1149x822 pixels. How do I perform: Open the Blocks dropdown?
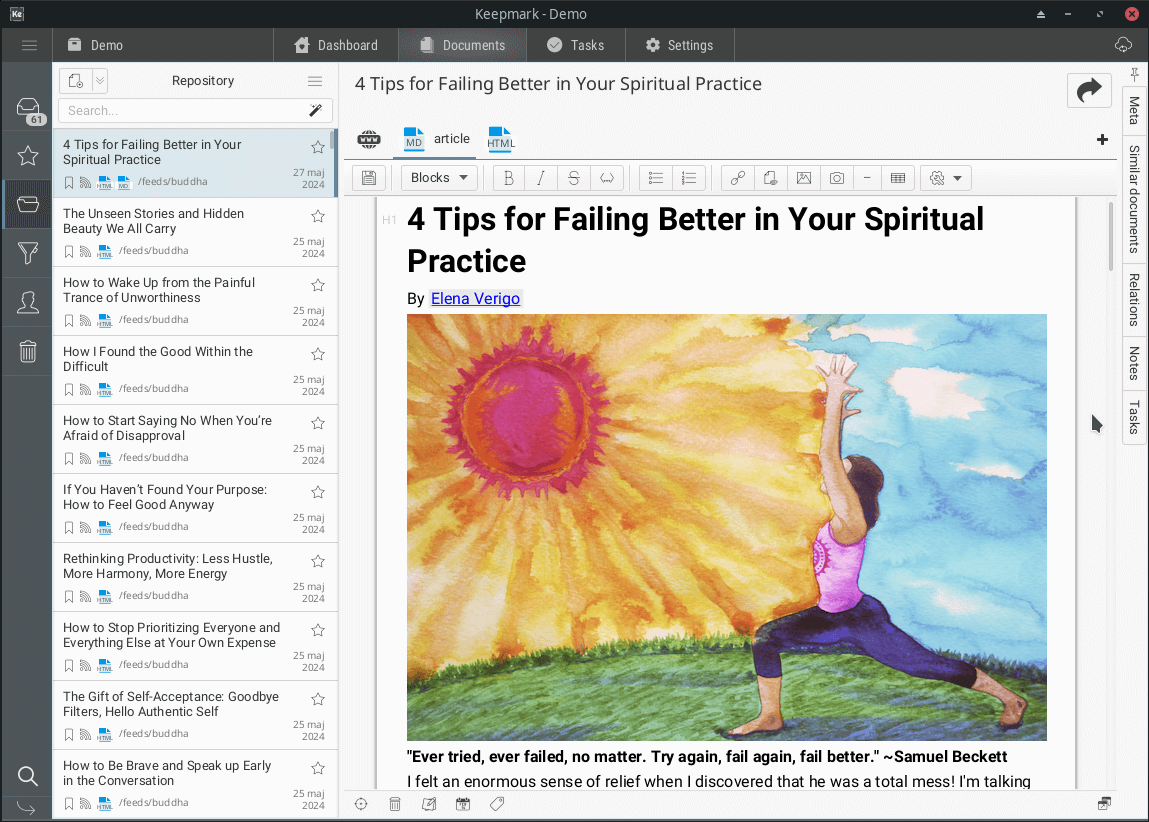pos(439,178)
